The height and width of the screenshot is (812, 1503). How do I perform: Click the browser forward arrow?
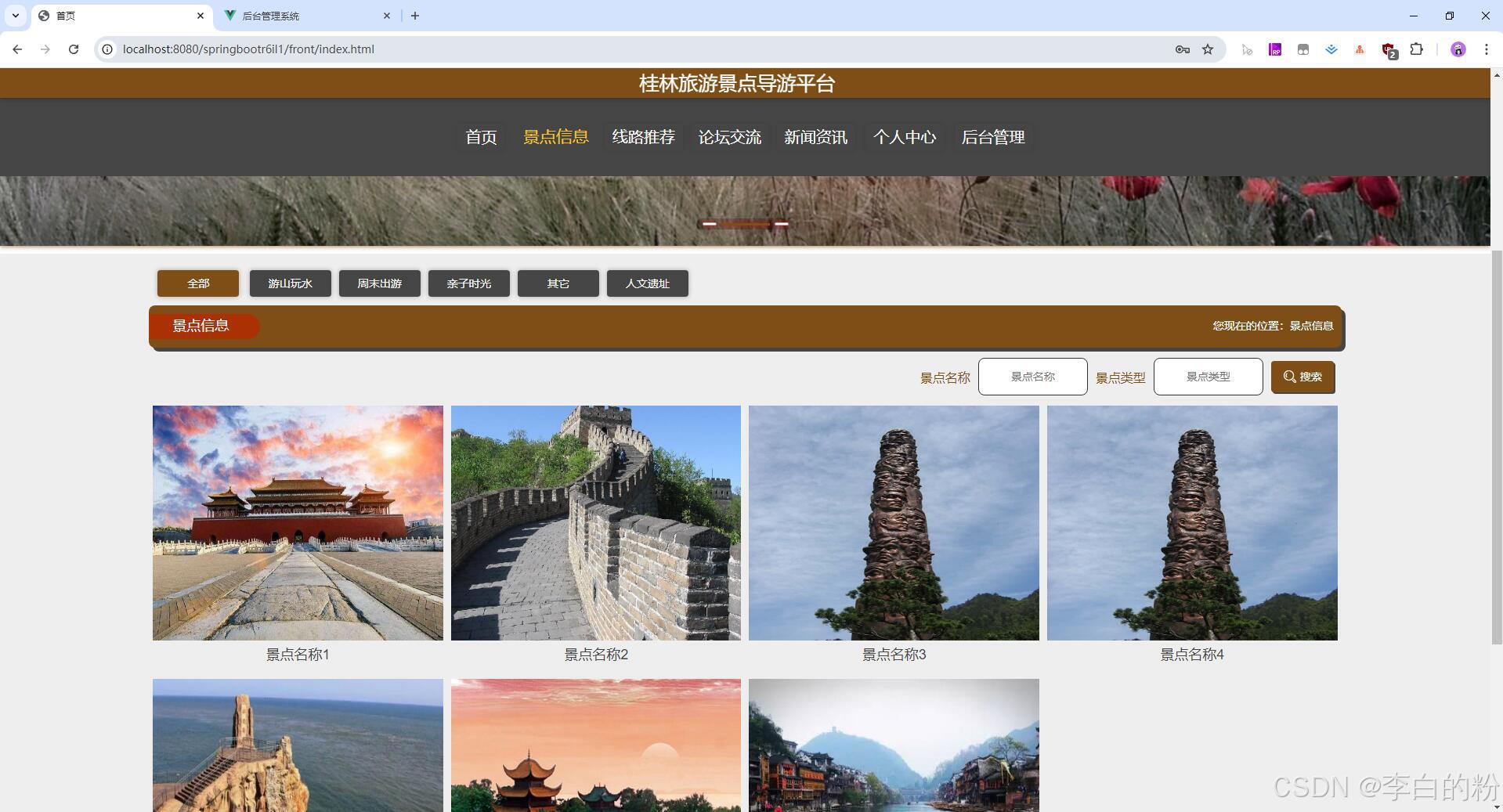(x=45, y=49)
